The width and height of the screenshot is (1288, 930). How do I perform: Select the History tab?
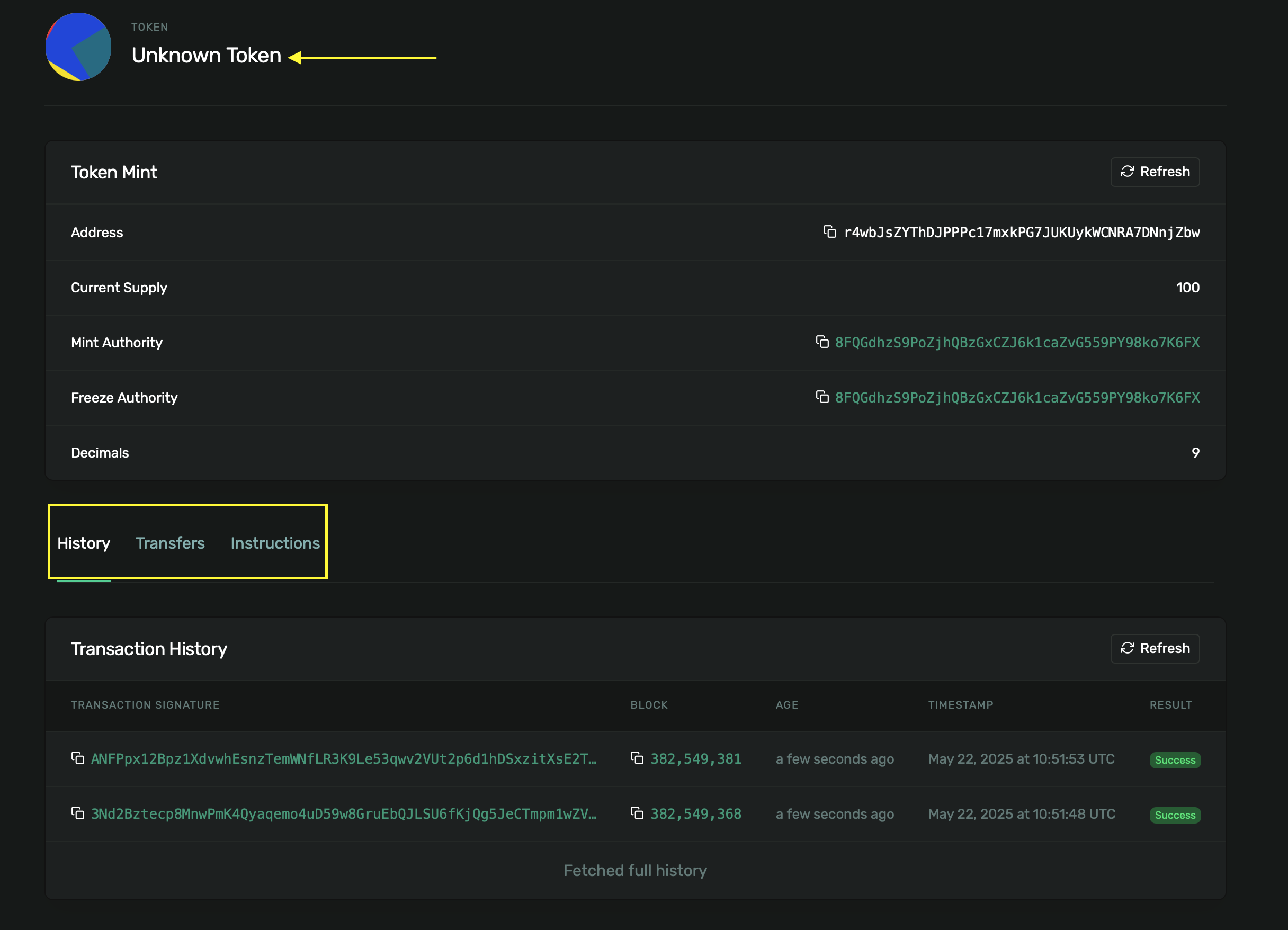click(x=83, y=543)
